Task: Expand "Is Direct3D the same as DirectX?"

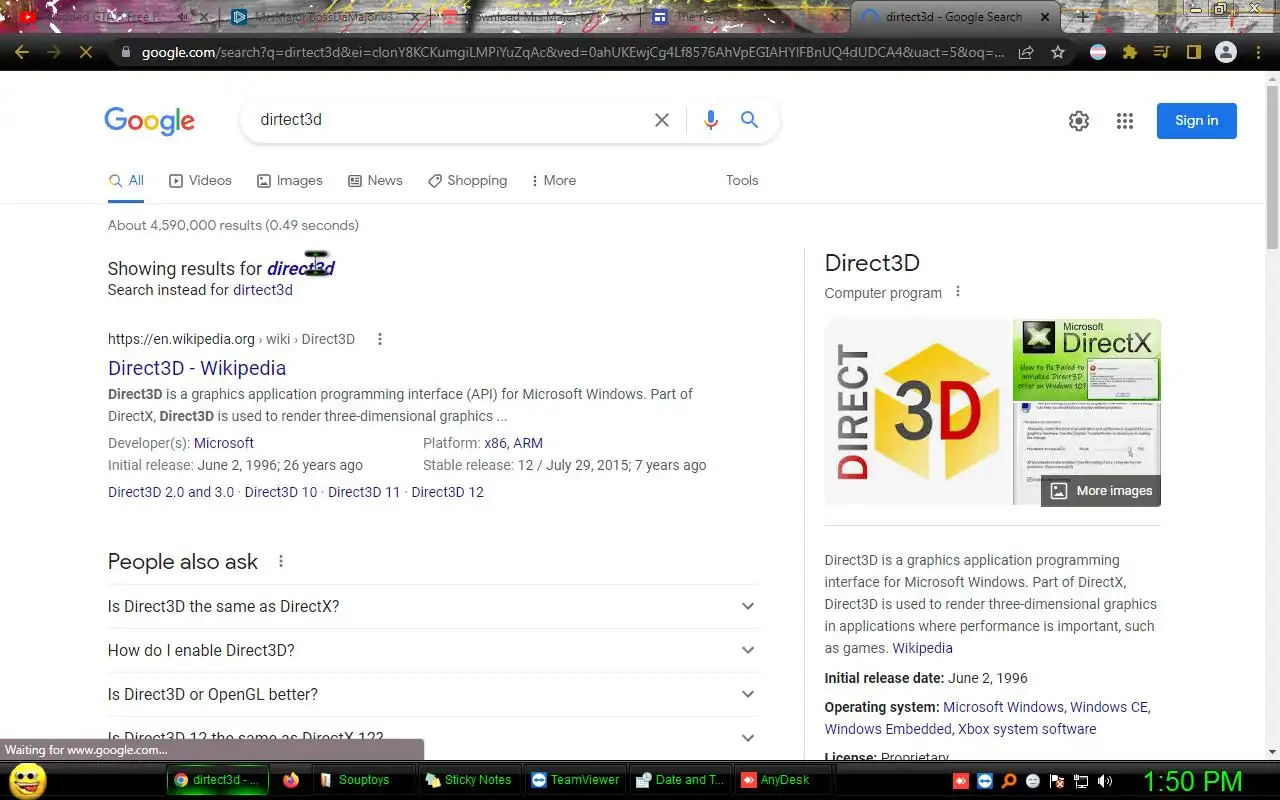Action: tap(433, 606)
